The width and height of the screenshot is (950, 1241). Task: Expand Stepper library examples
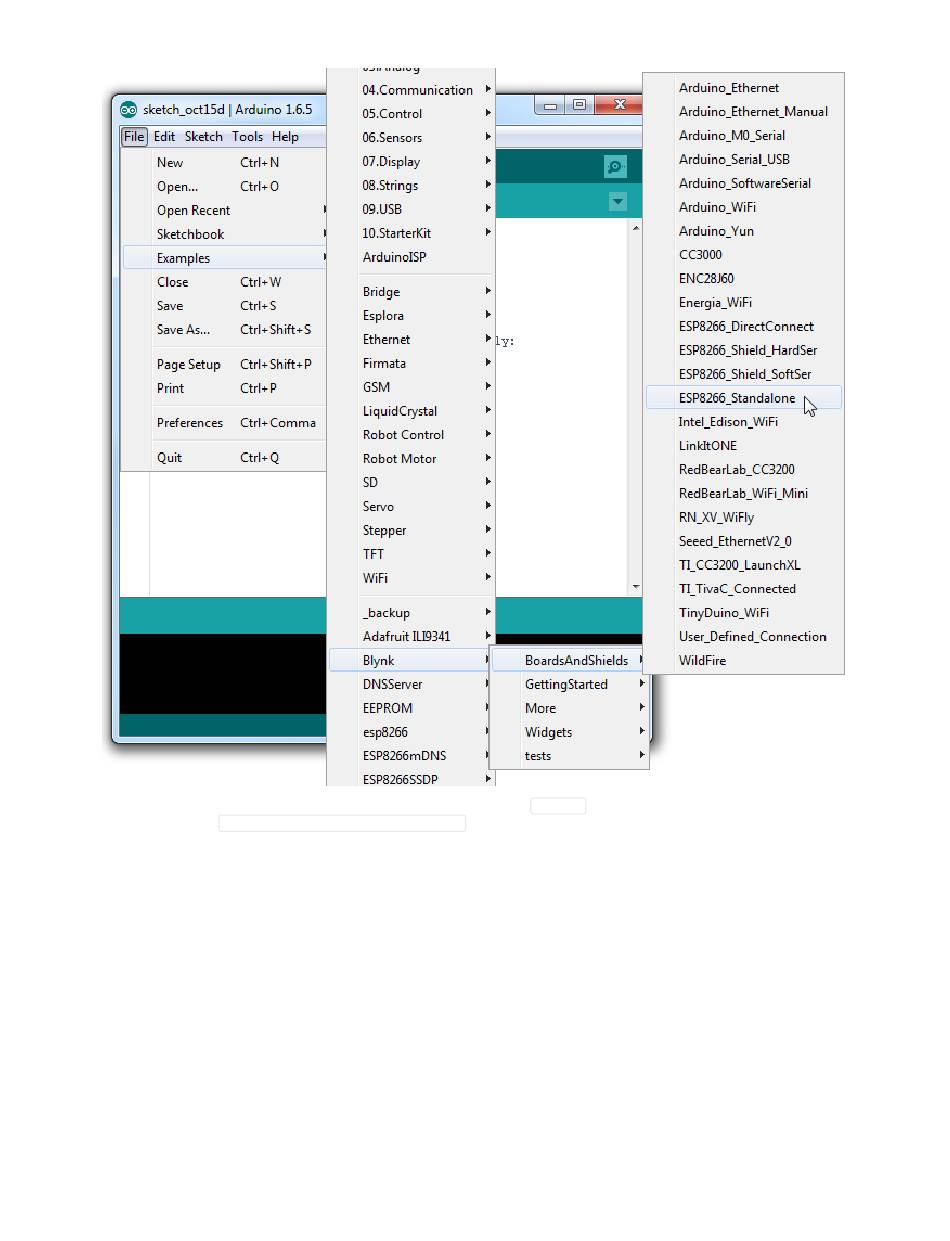[412, 531]
